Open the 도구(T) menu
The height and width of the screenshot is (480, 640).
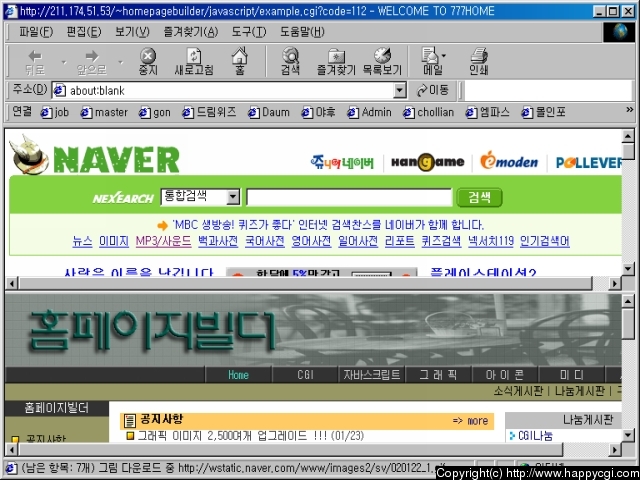[x=249, y=32]
